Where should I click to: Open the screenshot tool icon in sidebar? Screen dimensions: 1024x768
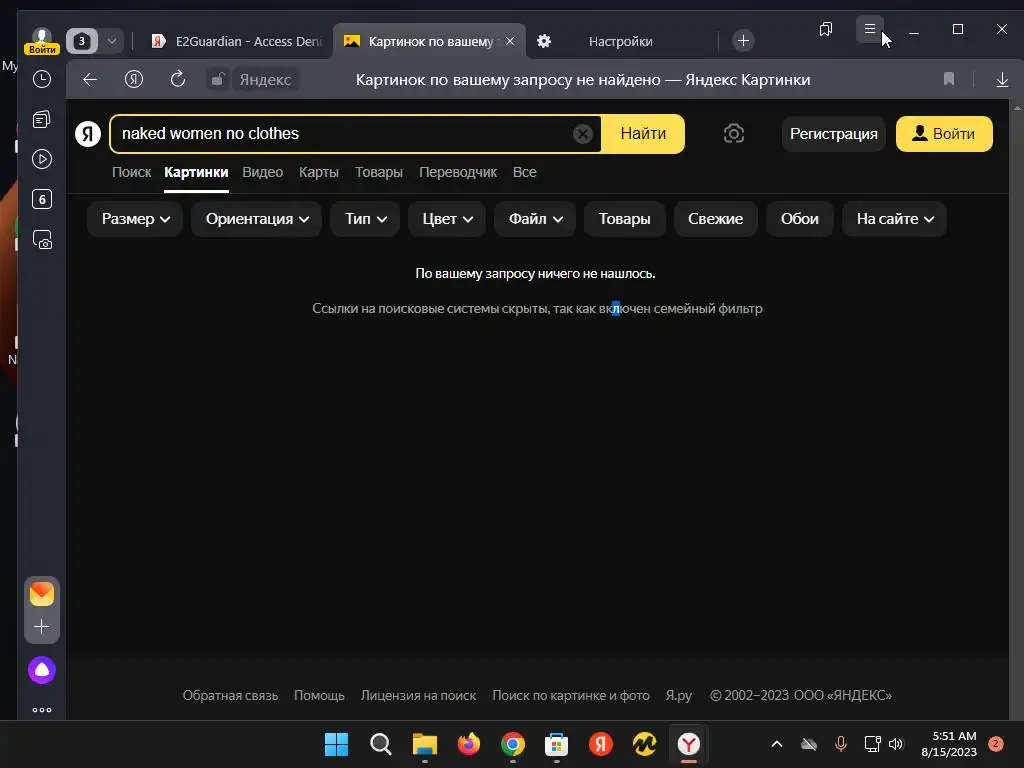42,240
